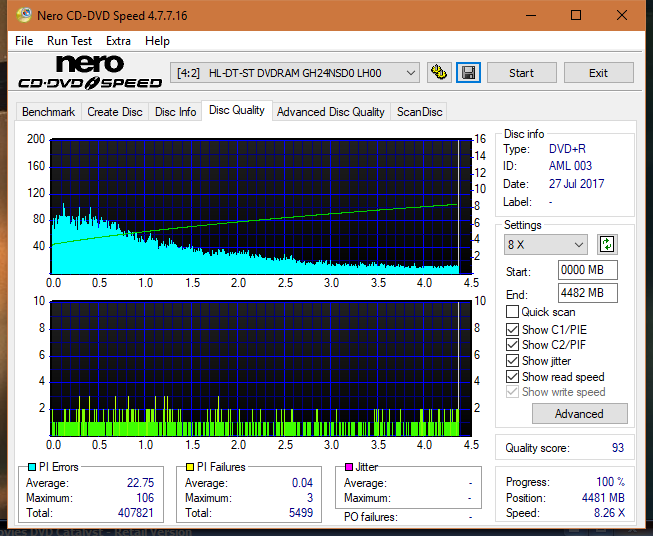This screenshot has height=536, width=653.
Task: Open the Run Test menu
Action: click(x=69, y=41)
